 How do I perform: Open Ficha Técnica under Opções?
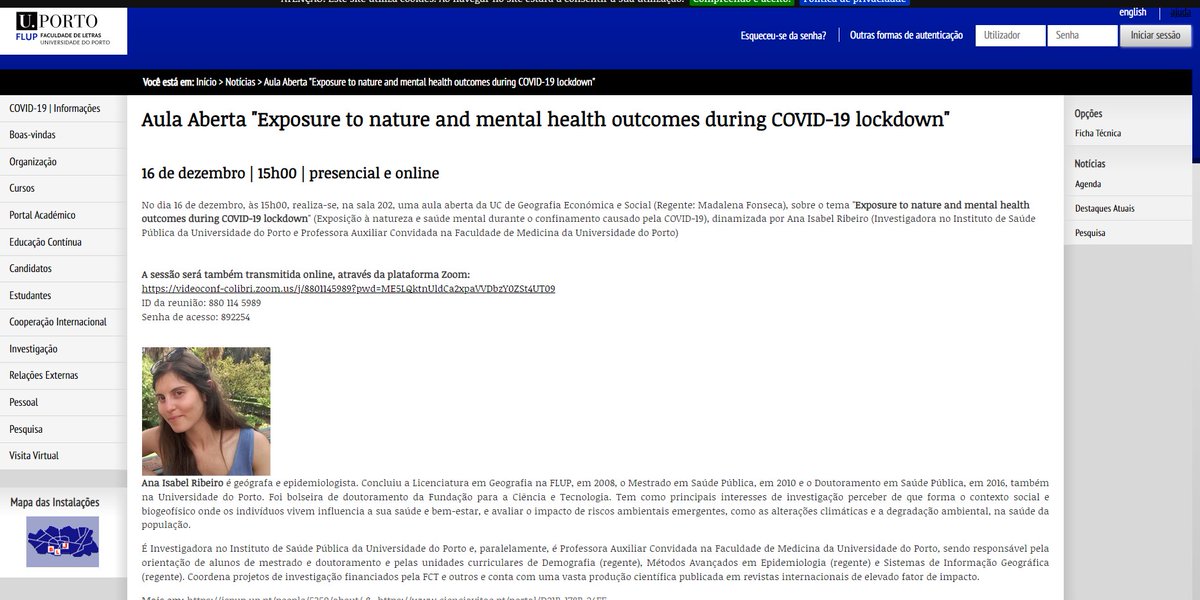point(1098,133)
